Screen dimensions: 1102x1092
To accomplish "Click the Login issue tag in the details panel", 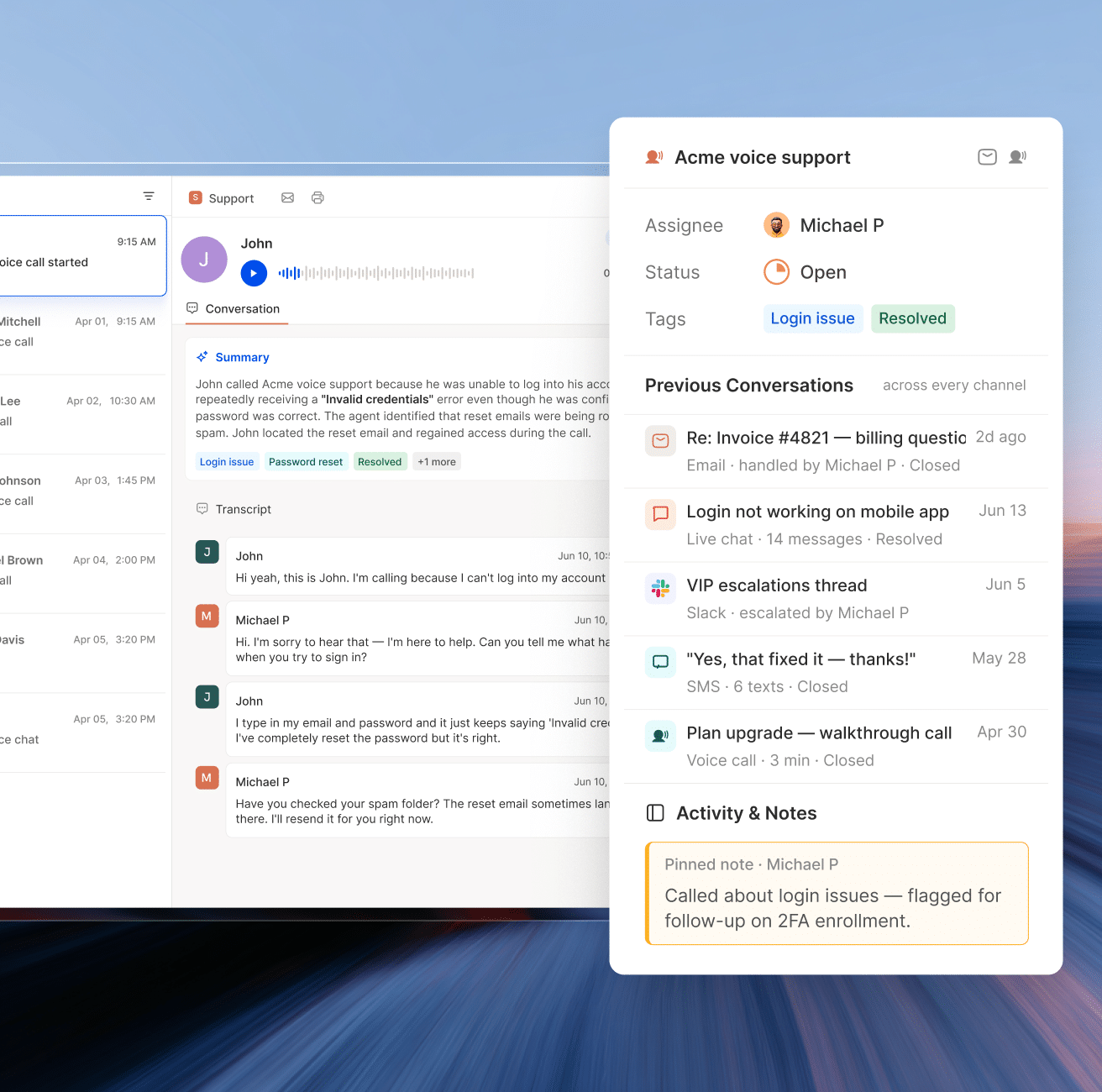I will tap(813, 318).
